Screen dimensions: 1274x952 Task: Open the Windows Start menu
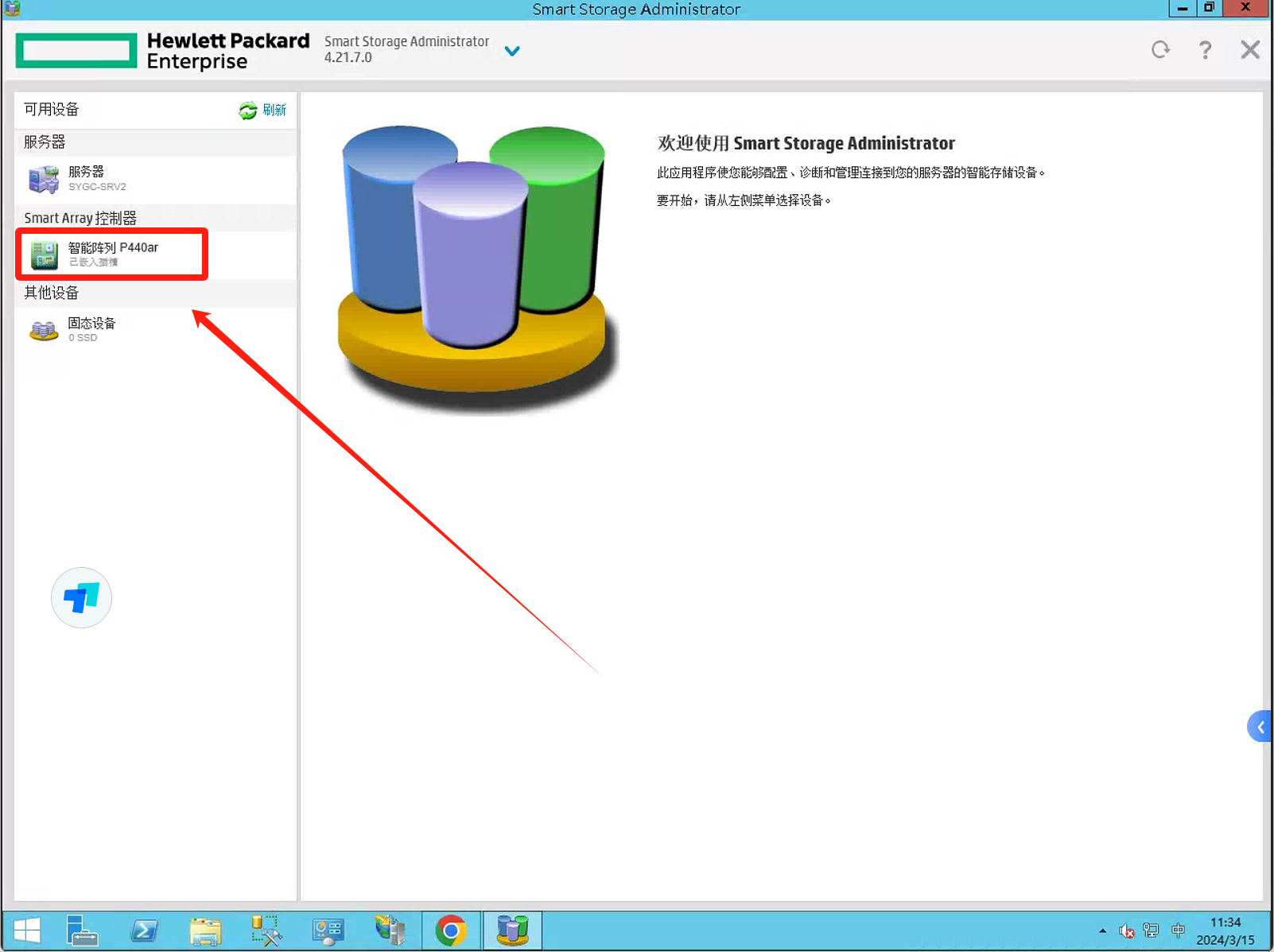(27, 931)
